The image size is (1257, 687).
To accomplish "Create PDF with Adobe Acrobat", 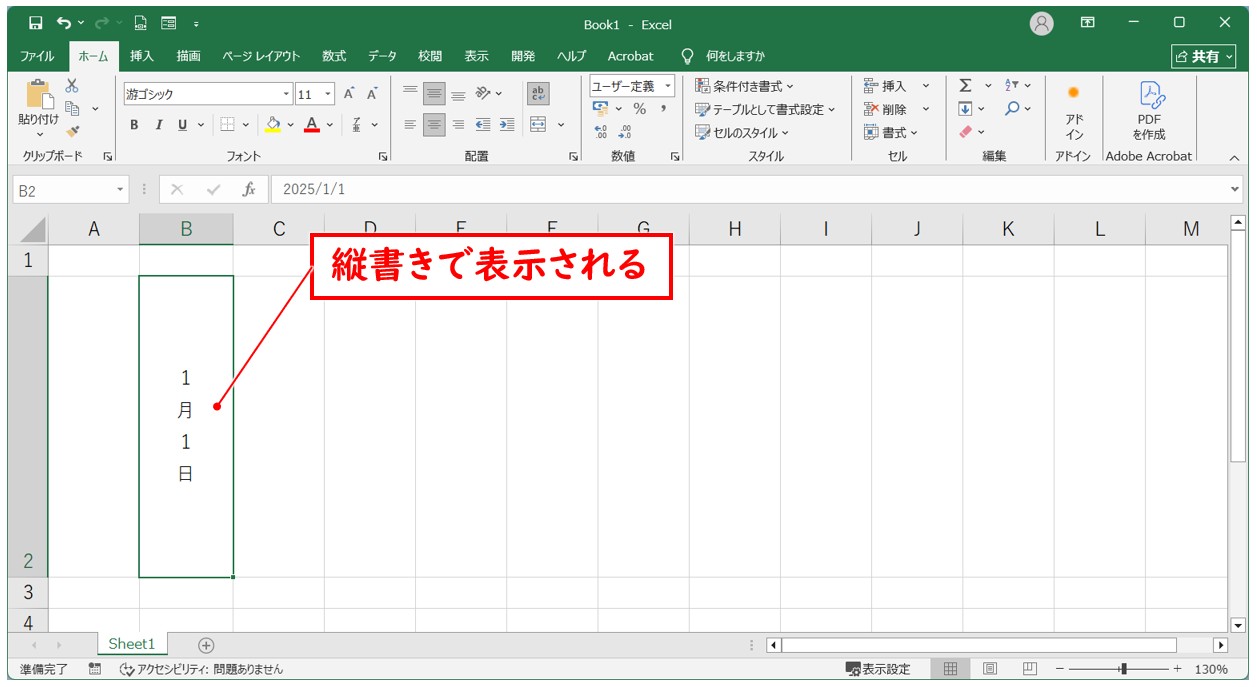I will click(x=1150, y=112).
